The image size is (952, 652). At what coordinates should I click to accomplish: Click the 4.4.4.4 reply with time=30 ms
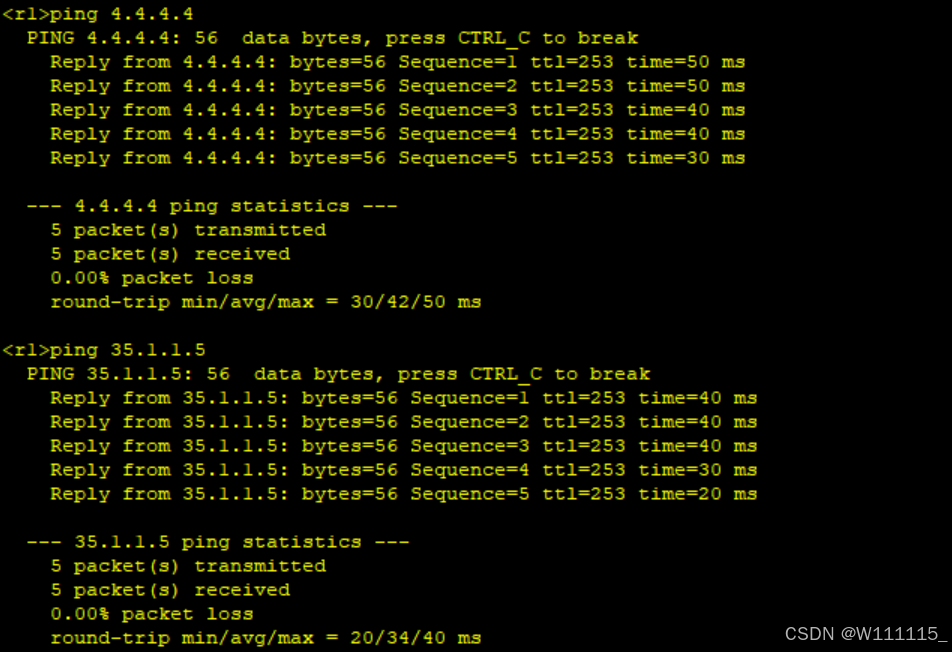click(x=398, y=158)
